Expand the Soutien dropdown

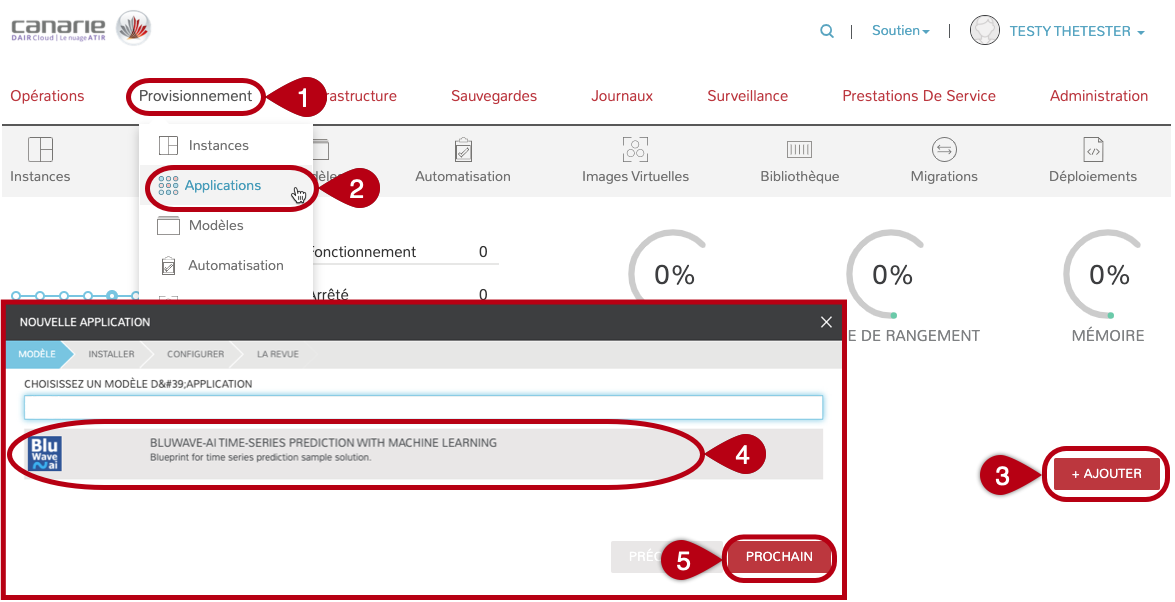click(x=900, y=31)
